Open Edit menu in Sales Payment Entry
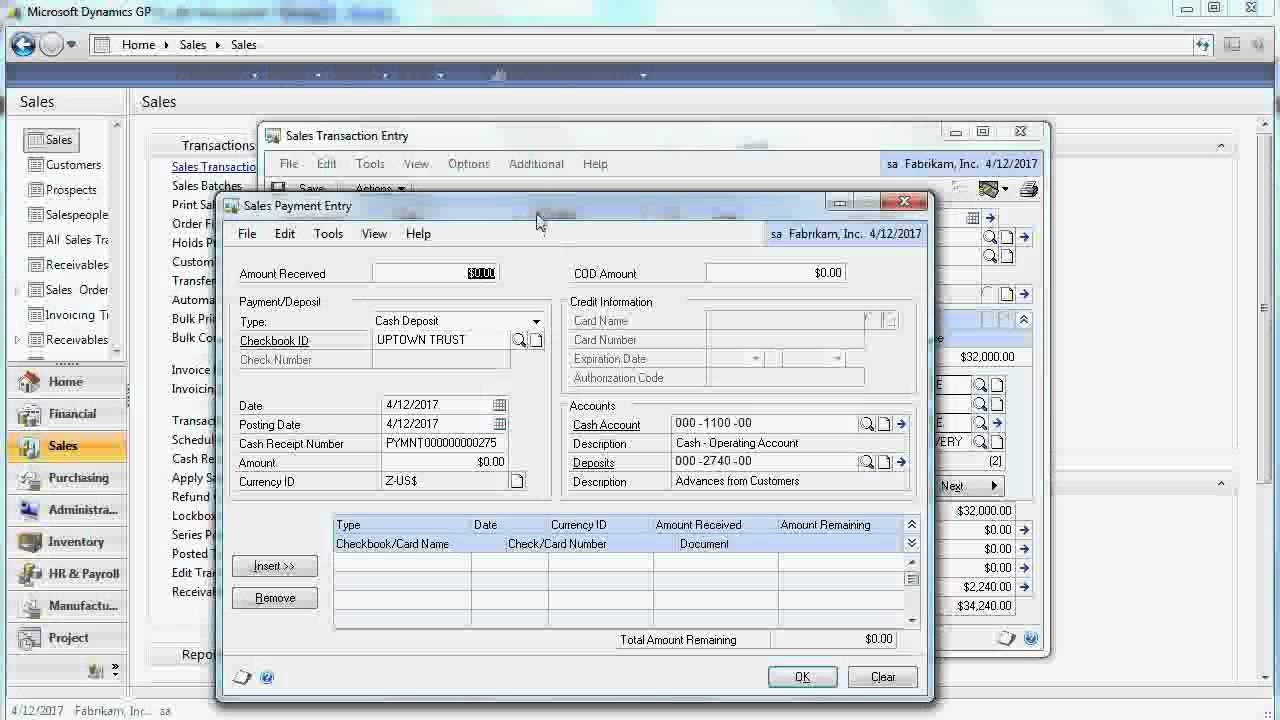 285,234
